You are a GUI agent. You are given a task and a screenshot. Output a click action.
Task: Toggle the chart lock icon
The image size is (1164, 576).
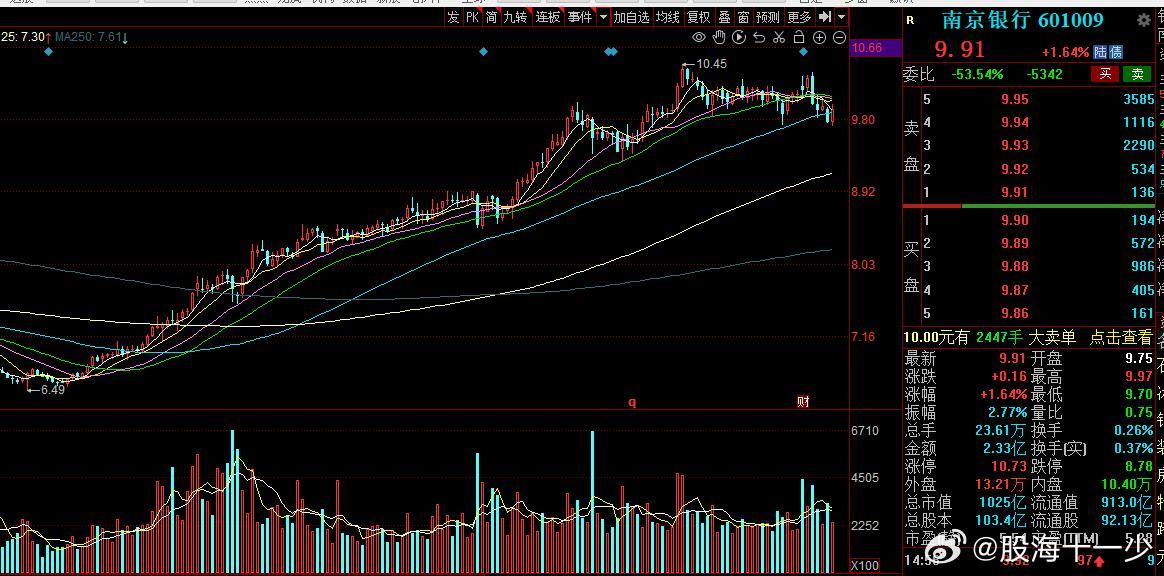coord(799,37)
